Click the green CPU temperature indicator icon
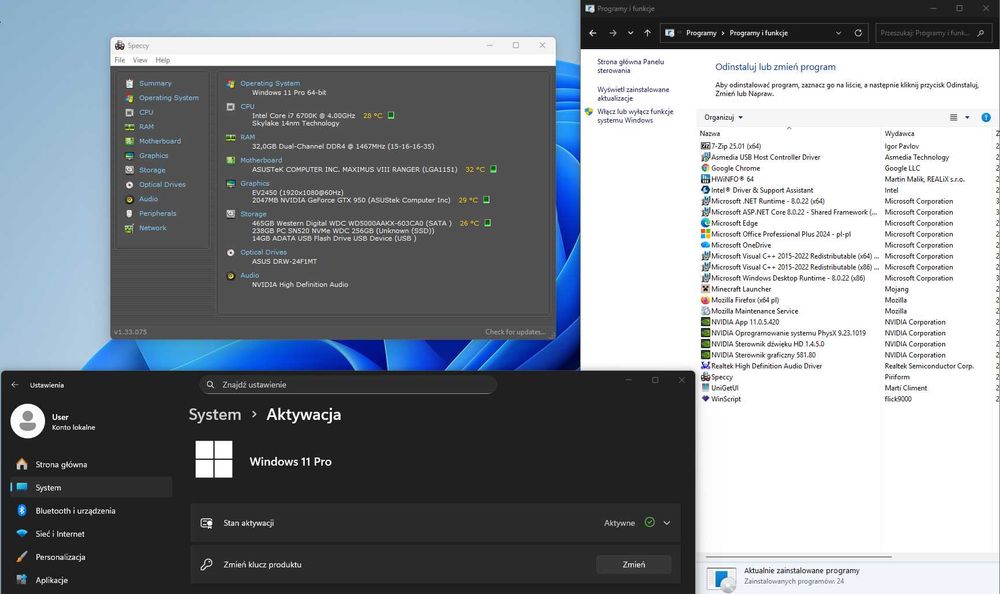 click(x=391, y=115)
